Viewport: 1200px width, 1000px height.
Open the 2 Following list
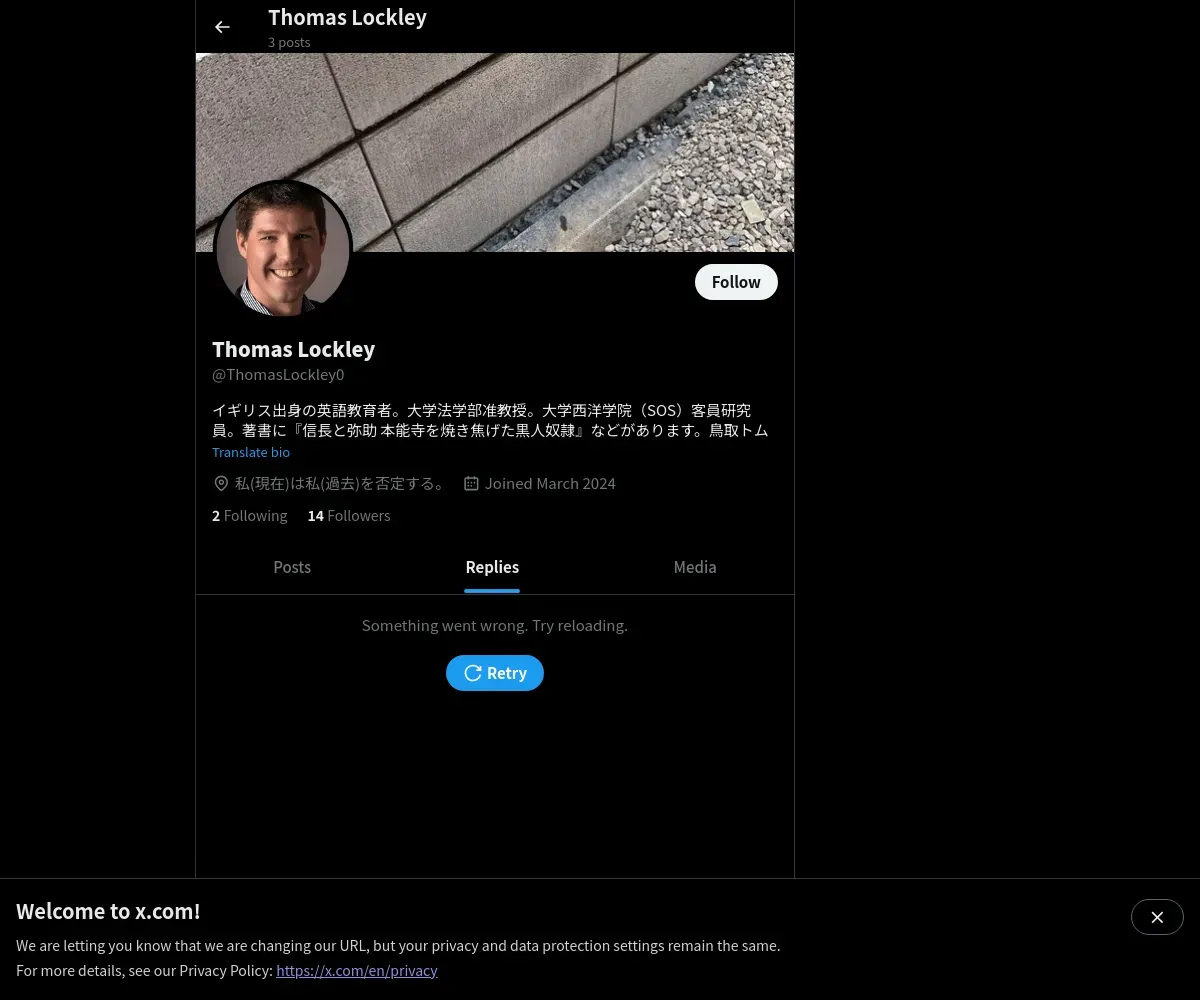pos(249,516)
